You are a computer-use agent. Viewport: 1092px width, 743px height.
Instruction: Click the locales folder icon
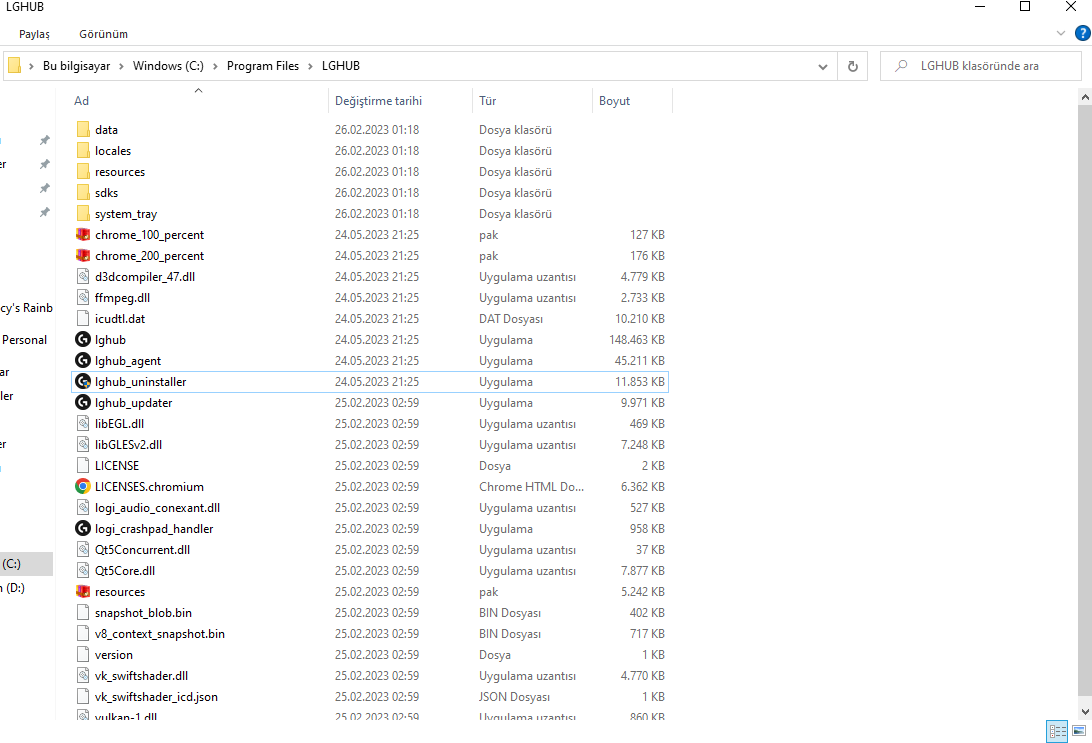pyautogui.click(x=83, y=150)
